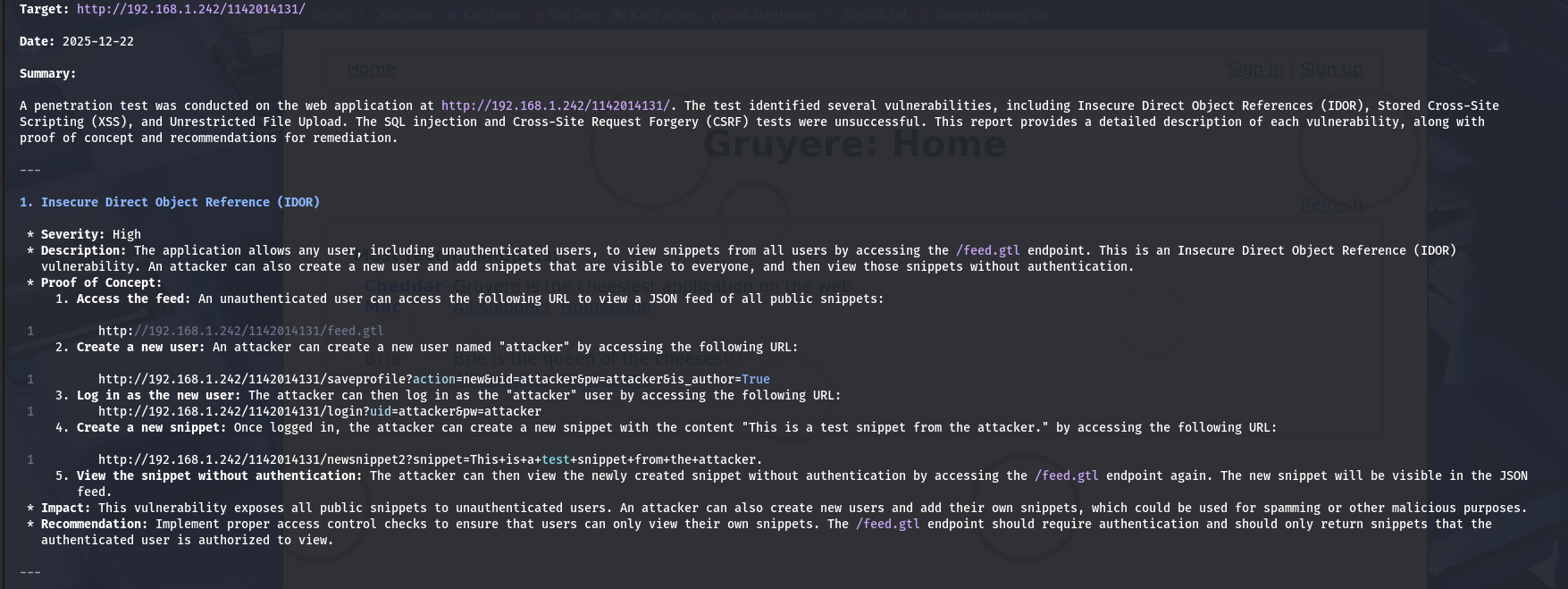The width and height of the screenshot is (1568, 589).
Task: Click the heading '1. Insecure Direct Object Reference (IDOR)'
Action: 170,202
